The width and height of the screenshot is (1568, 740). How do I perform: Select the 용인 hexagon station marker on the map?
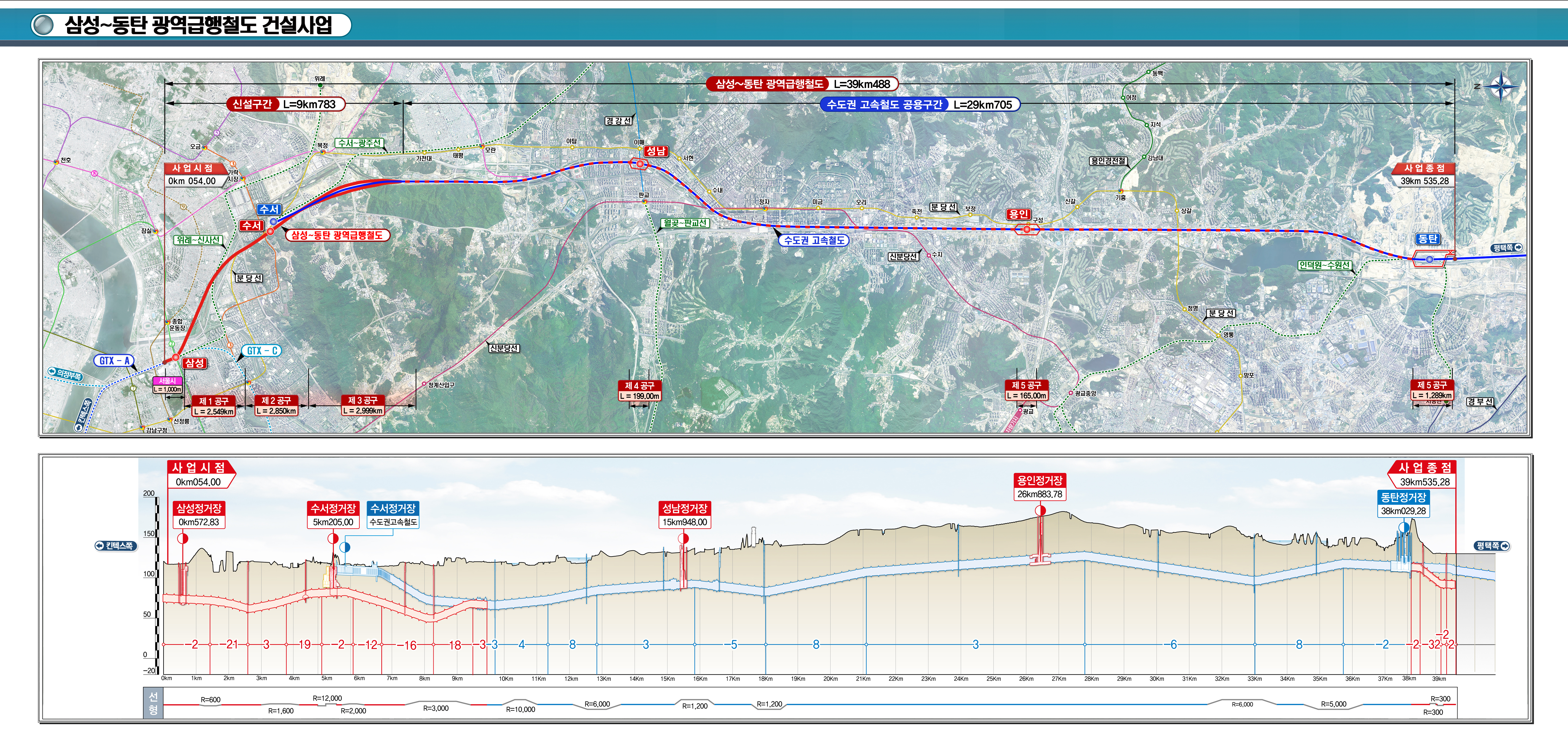pos(1027,229)
